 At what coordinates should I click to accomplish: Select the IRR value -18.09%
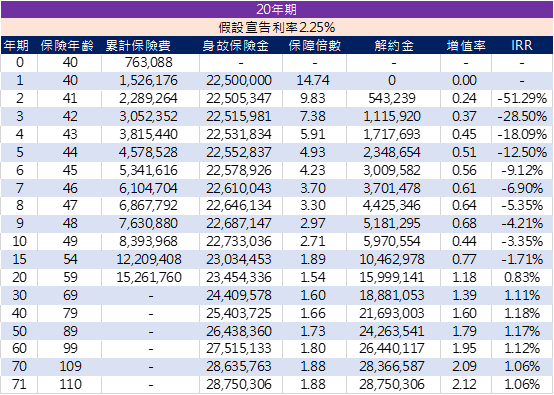point(522,135)
